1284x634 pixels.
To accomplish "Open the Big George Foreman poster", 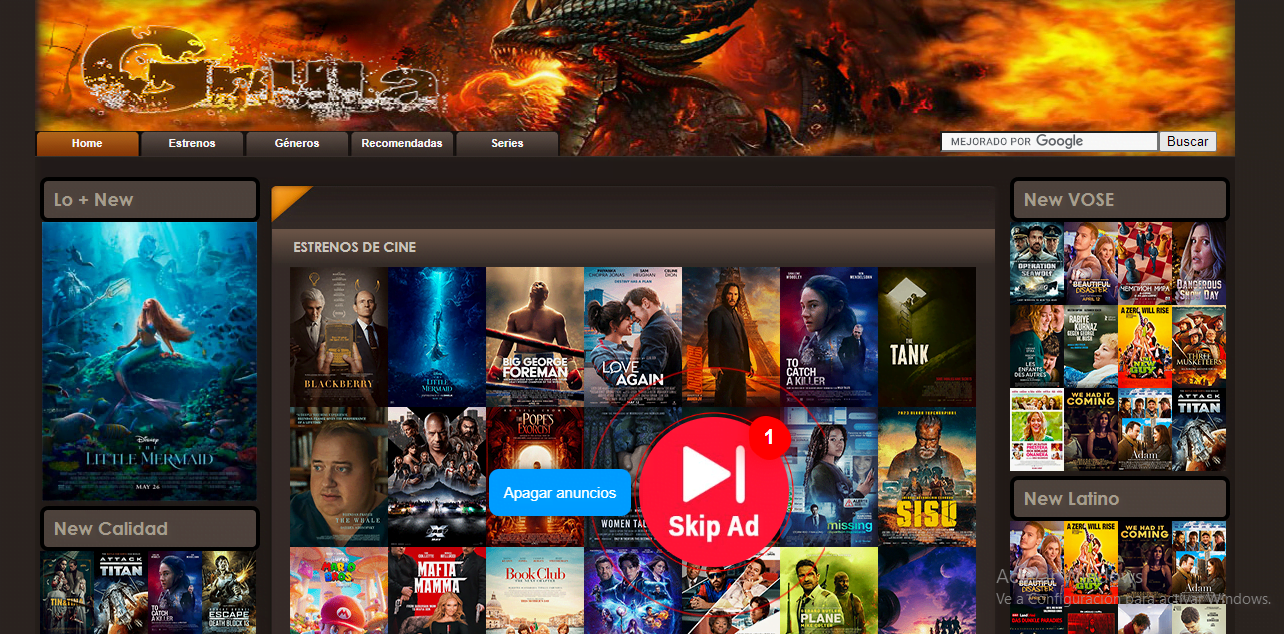I will click(x=535, y=336).
